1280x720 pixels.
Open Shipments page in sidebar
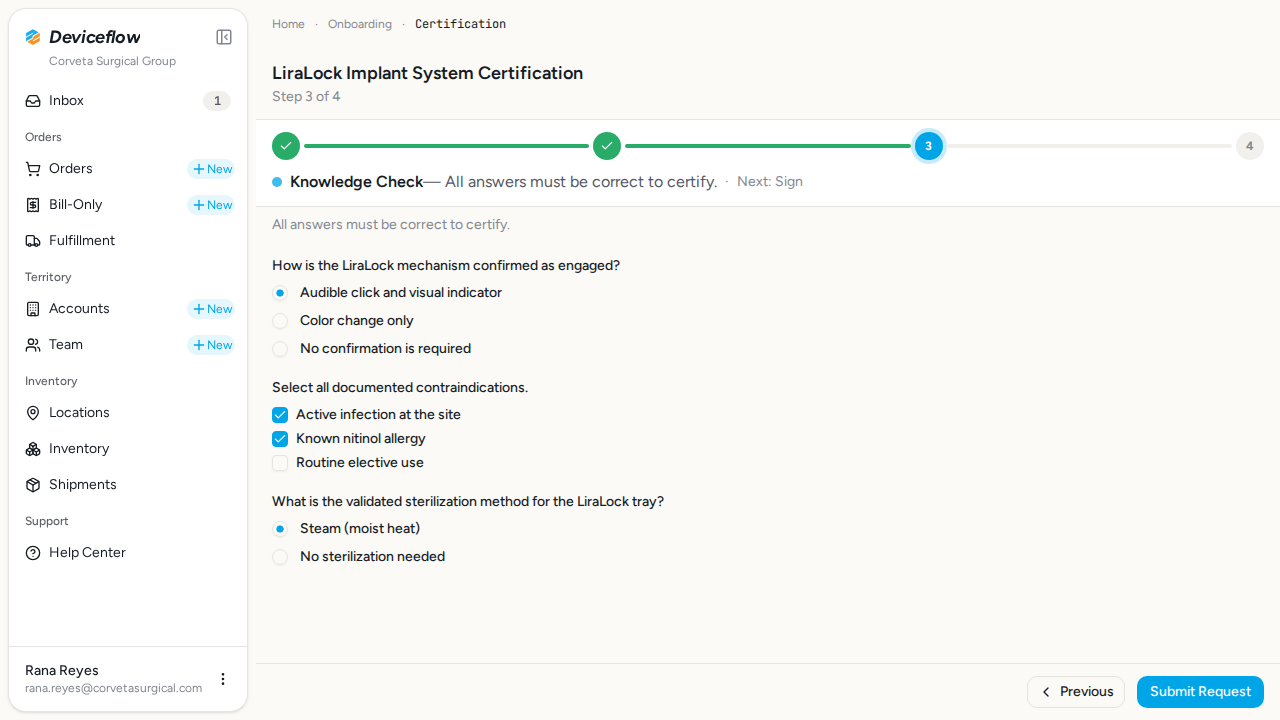(128, 485)
